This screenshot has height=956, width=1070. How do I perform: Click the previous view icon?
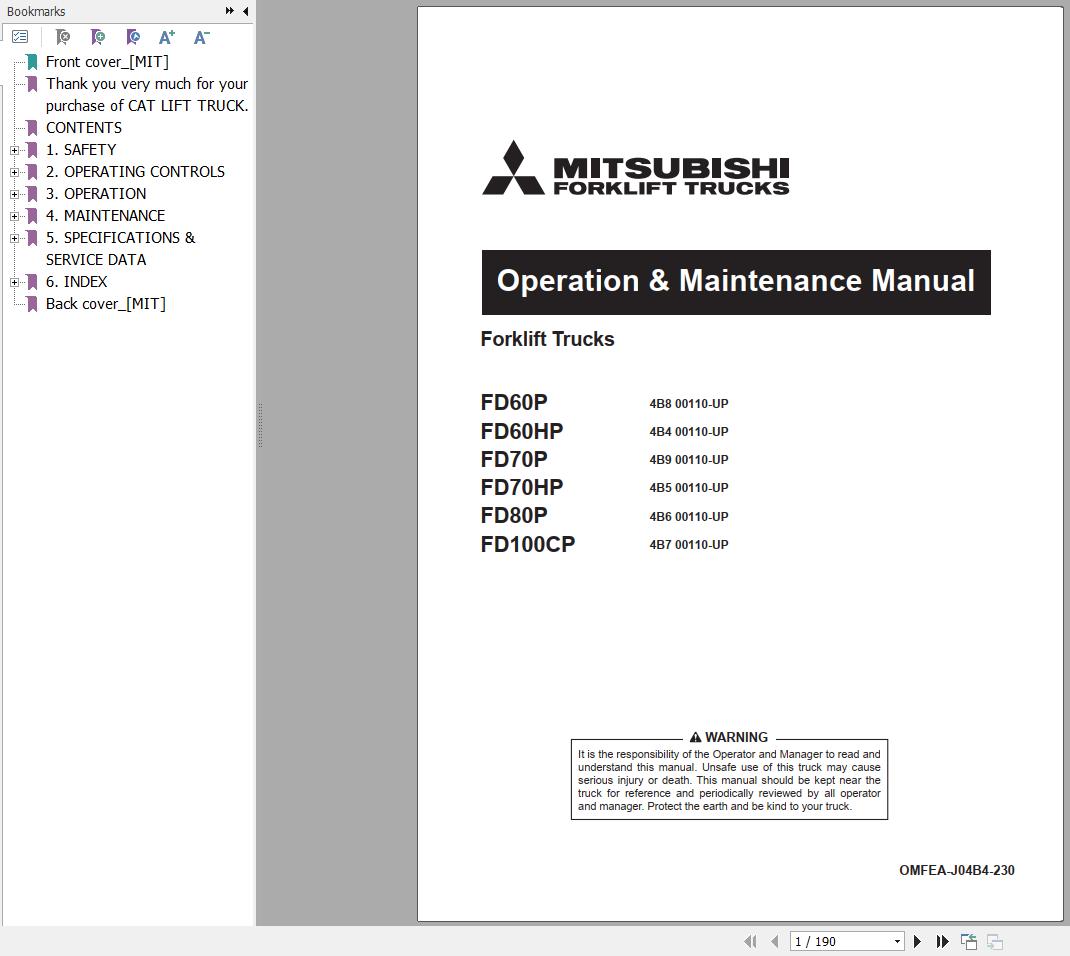tap(969, 942)
